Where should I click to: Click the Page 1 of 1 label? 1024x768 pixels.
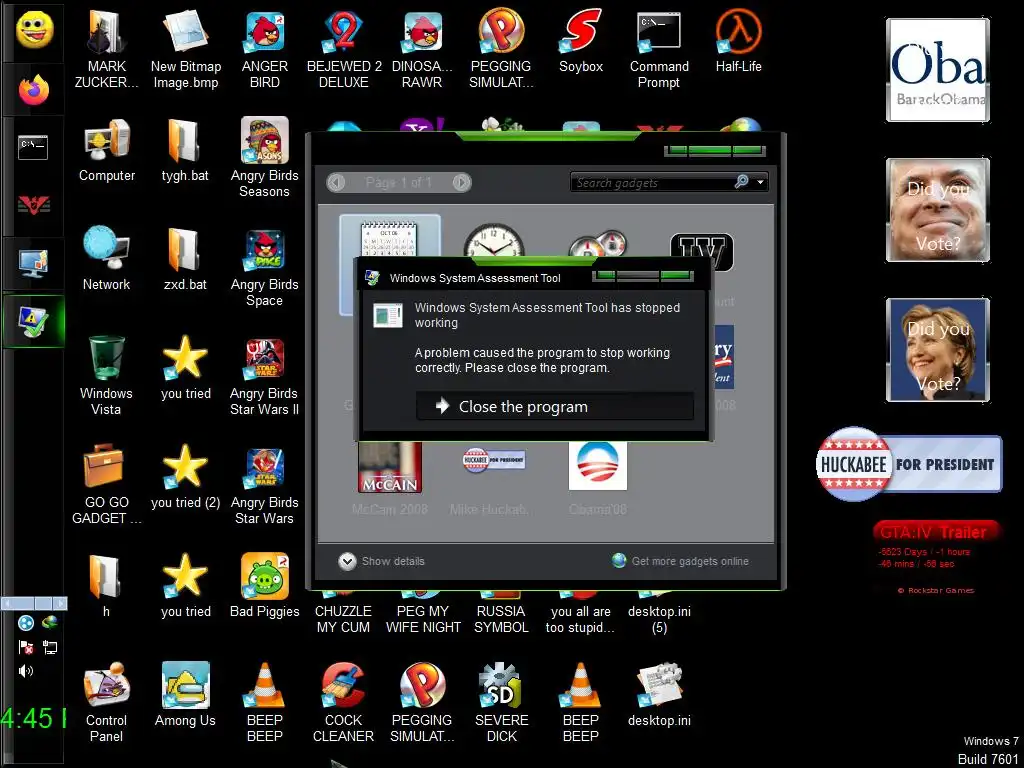398,182
